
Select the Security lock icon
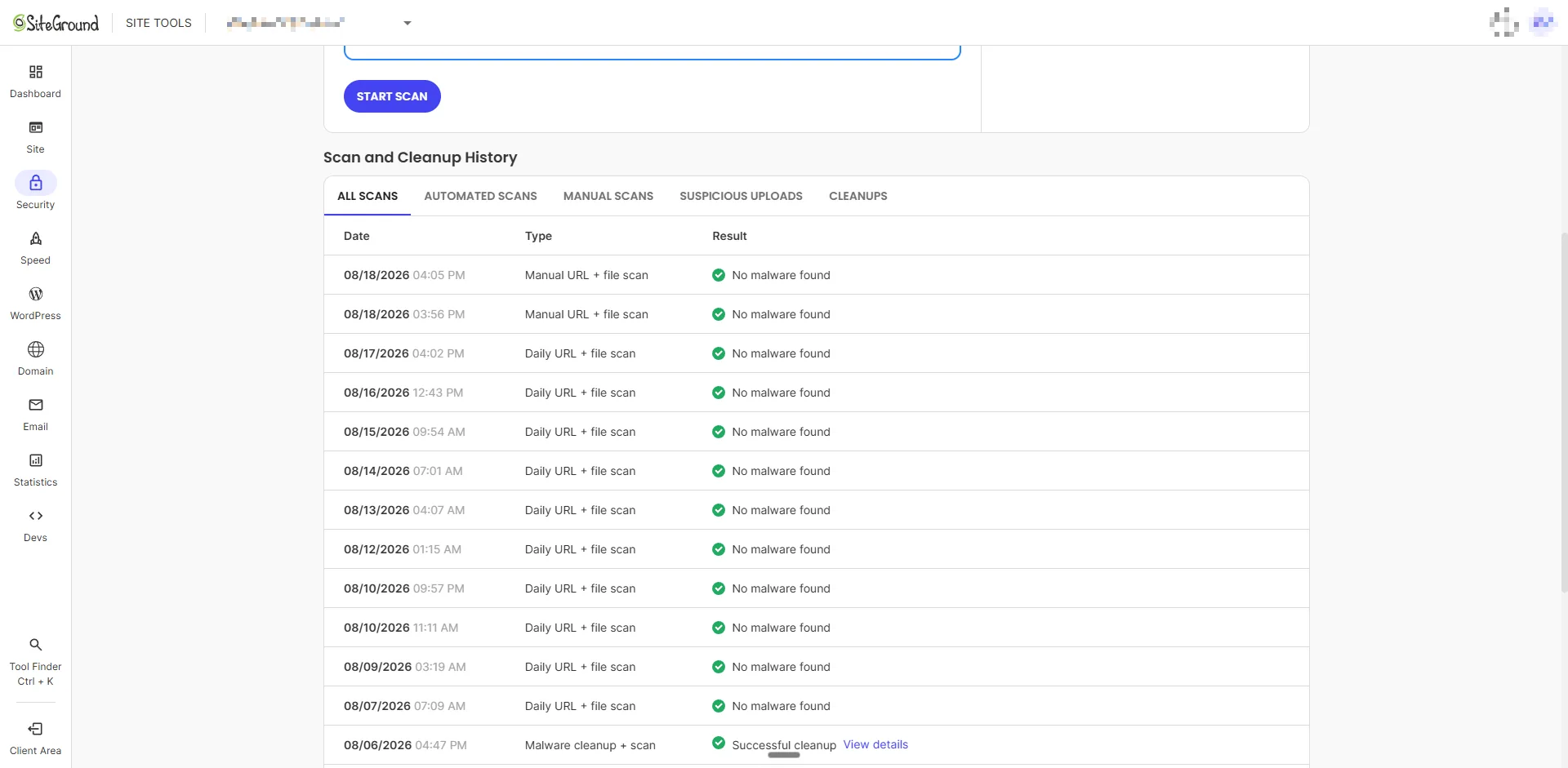(36, 183)
